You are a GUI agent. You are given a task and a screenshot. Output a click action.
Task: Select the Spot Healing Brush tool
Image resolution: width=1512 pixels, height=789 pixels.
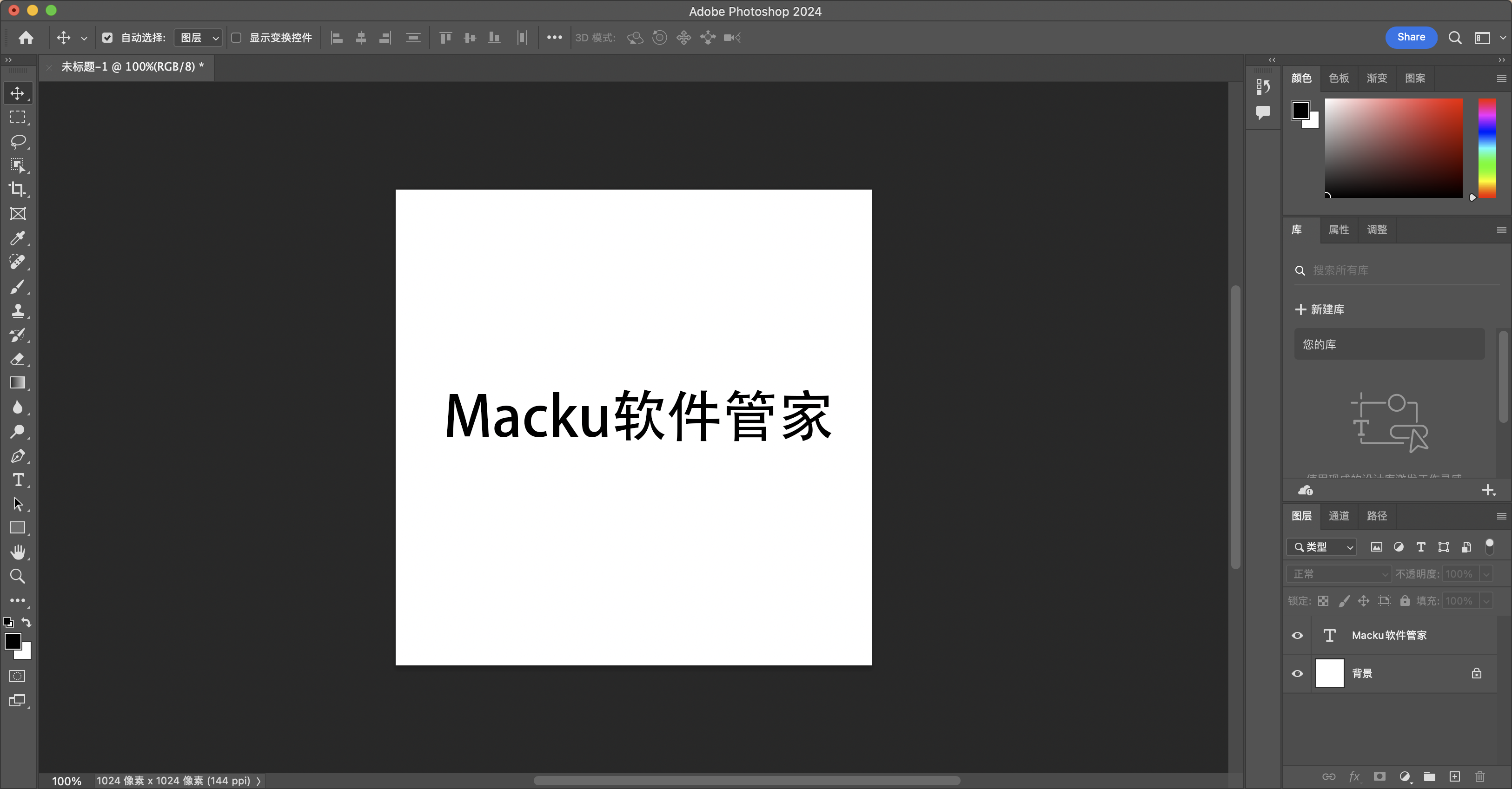click(x=18, y=262)
